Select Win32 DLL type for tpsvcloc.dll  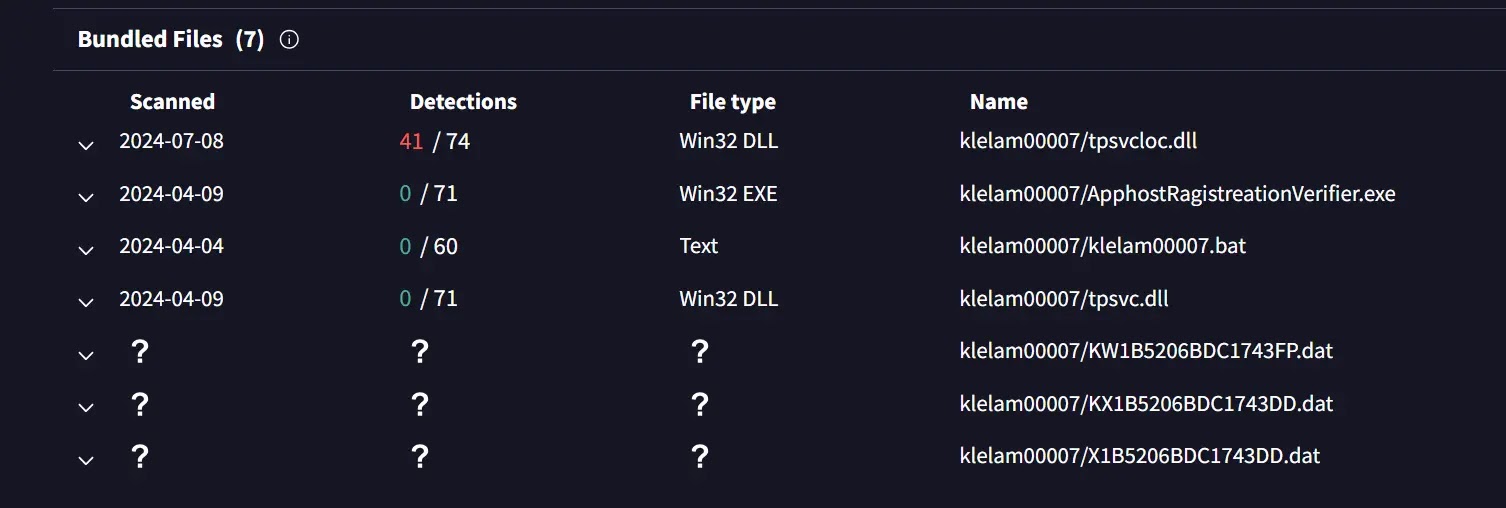[x=728, y=141]
